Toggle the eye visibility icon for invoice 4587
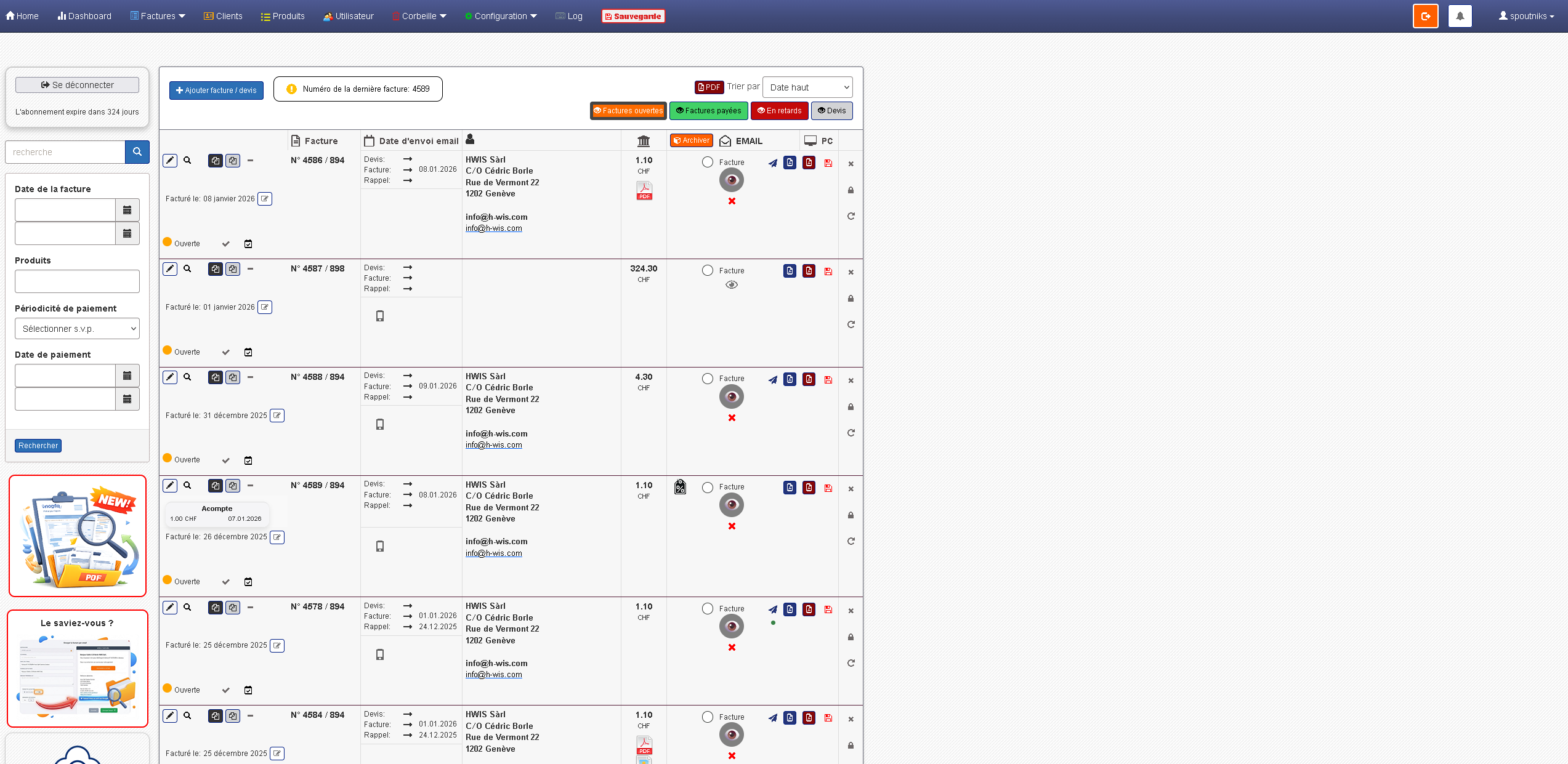The height and width of the screenshot is (764, 1568). (x=731, y=284)
